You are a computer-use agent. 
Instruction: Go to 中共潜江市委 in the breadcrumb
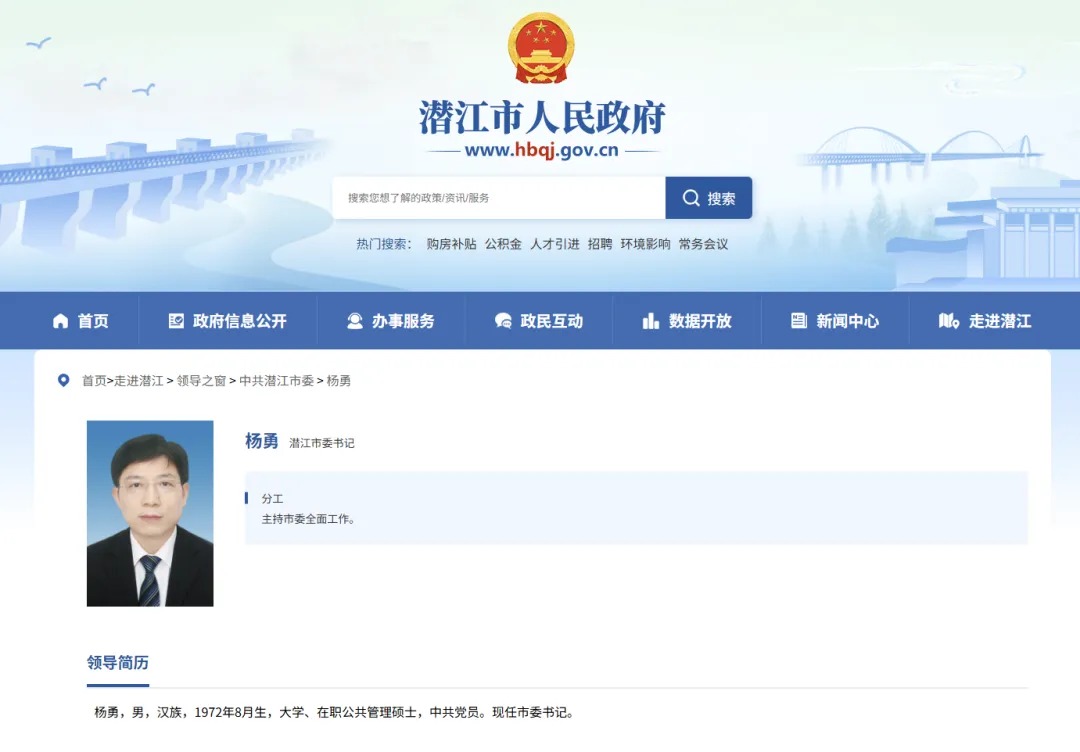tap(276, 381)
